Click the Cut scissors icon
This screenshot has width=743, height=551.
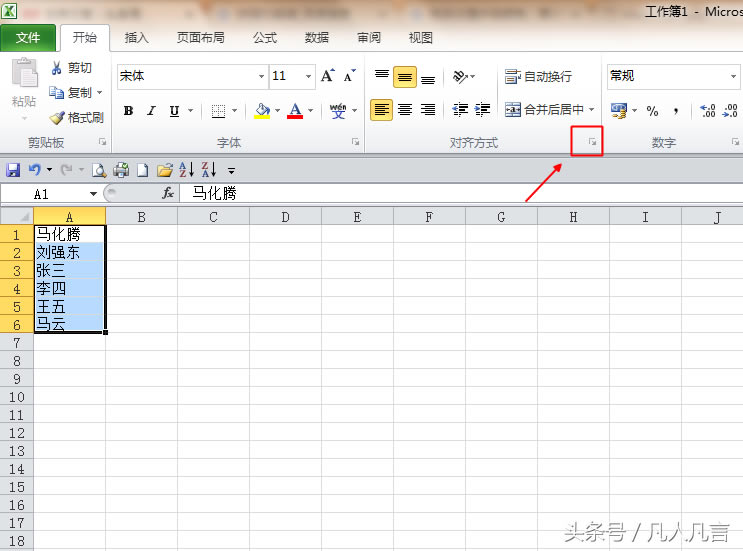tap(56, 68)
